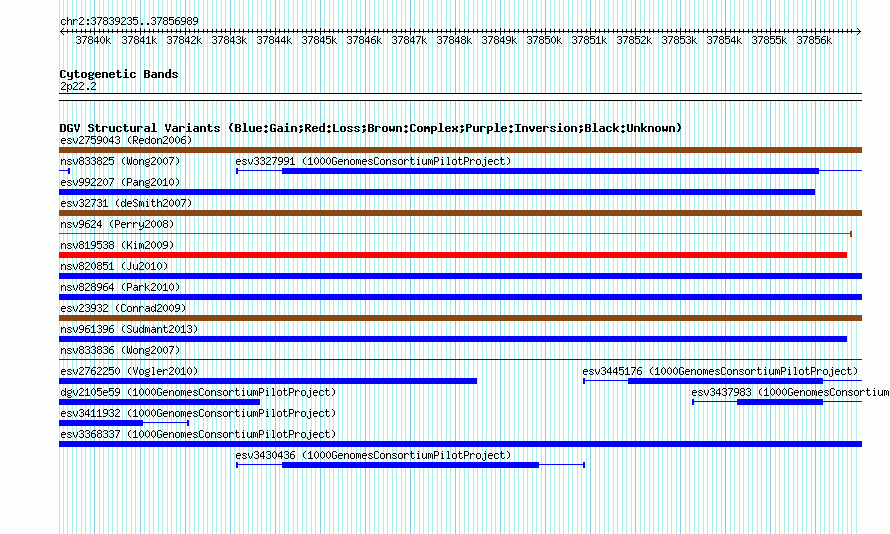Click the Cytogenetic Bands track title

[x=119, y=74]
